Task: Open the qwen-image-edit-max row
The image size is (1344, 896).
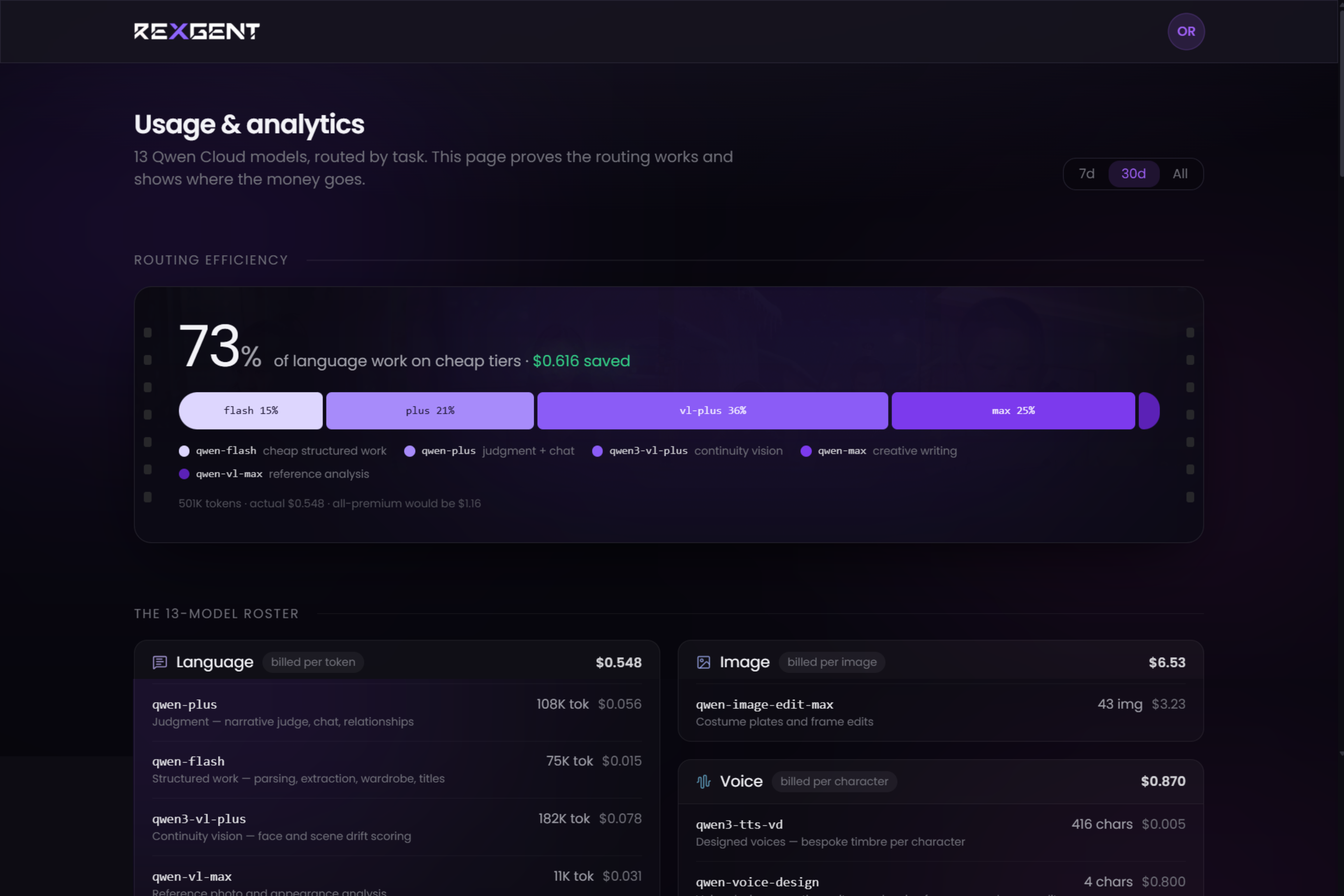Action: (940, 713)
